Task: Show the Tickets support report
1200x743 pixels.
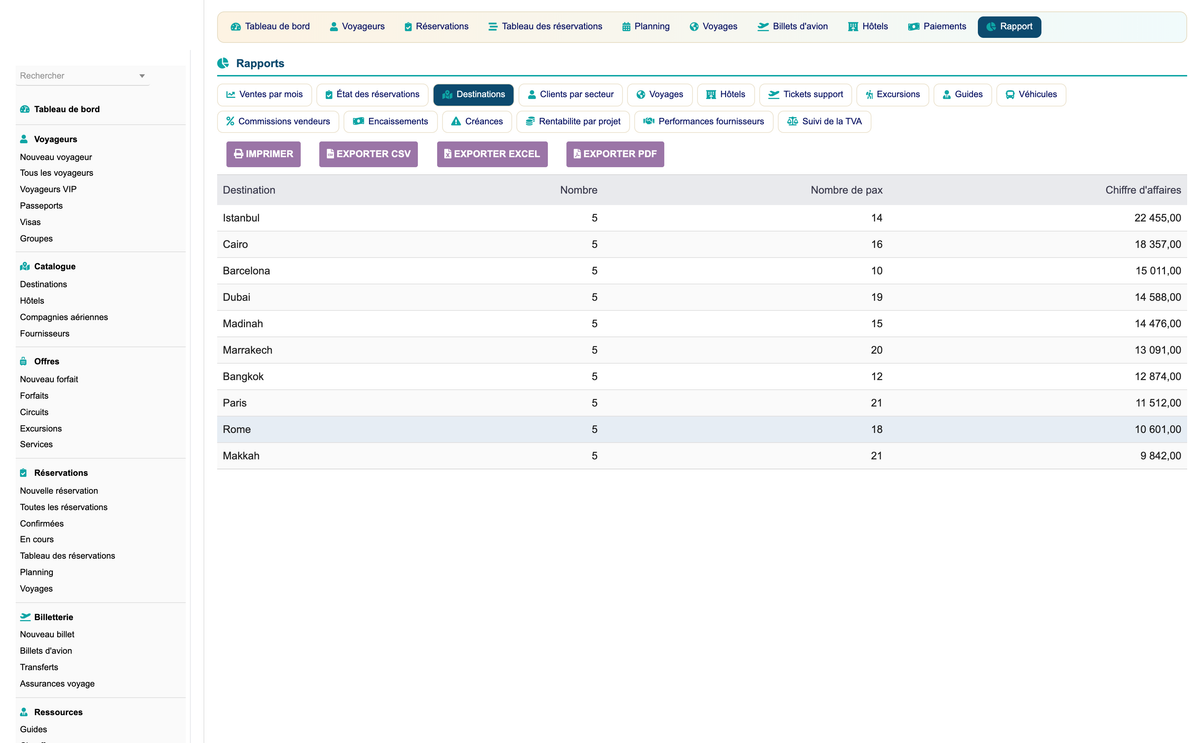Action: (x=806, y=95)
